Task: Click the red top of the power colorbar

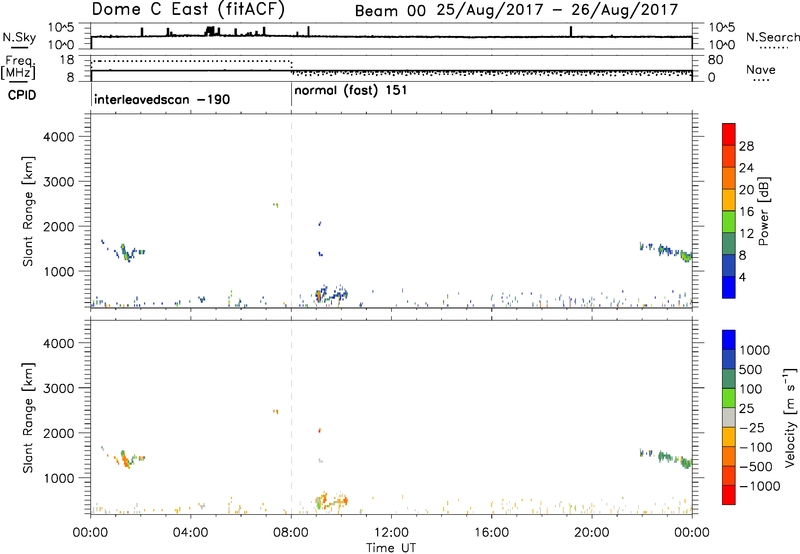Action: coord(729,134)
